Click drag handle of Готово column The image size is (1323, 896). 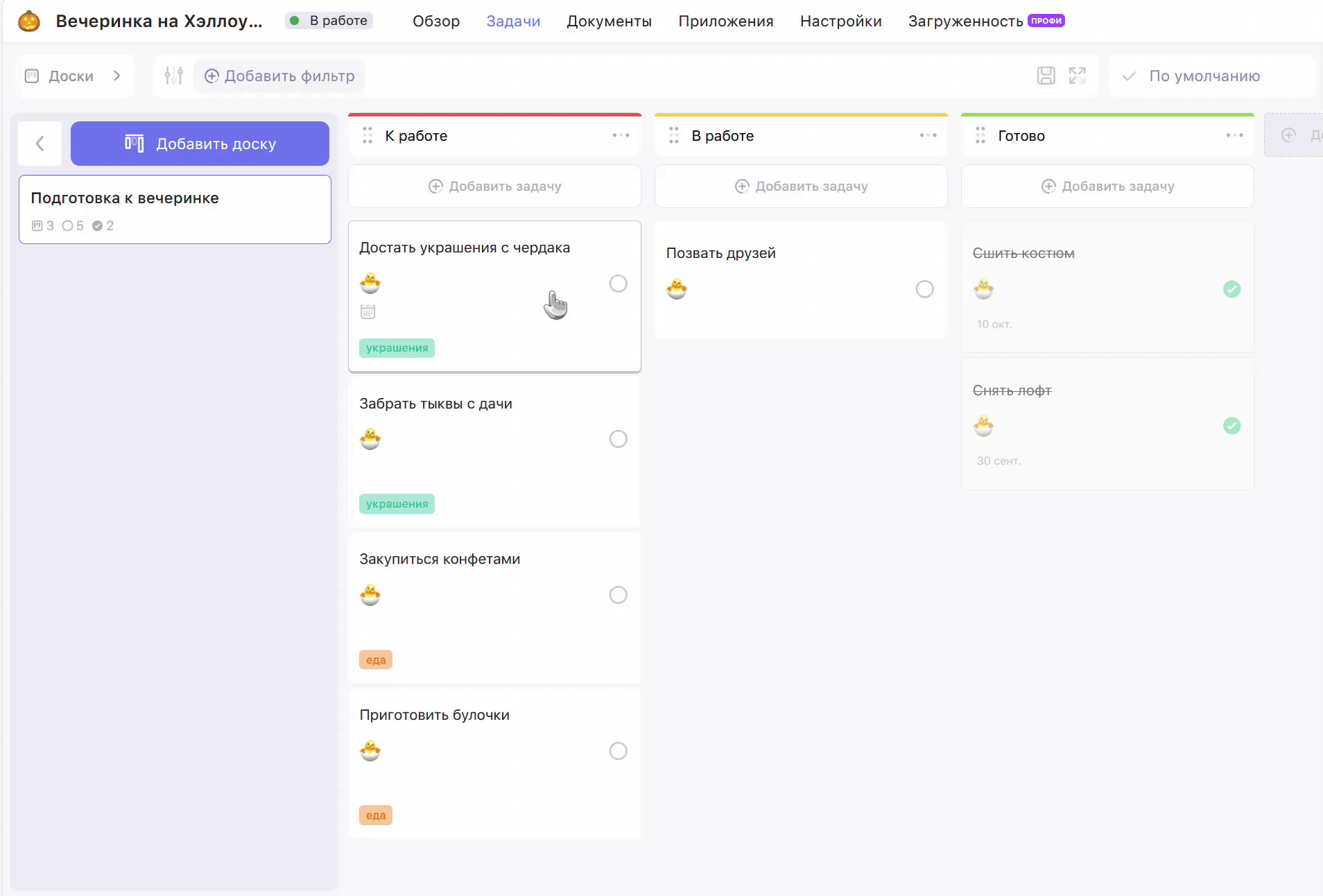pyautogui.click(x=980, y=135)
